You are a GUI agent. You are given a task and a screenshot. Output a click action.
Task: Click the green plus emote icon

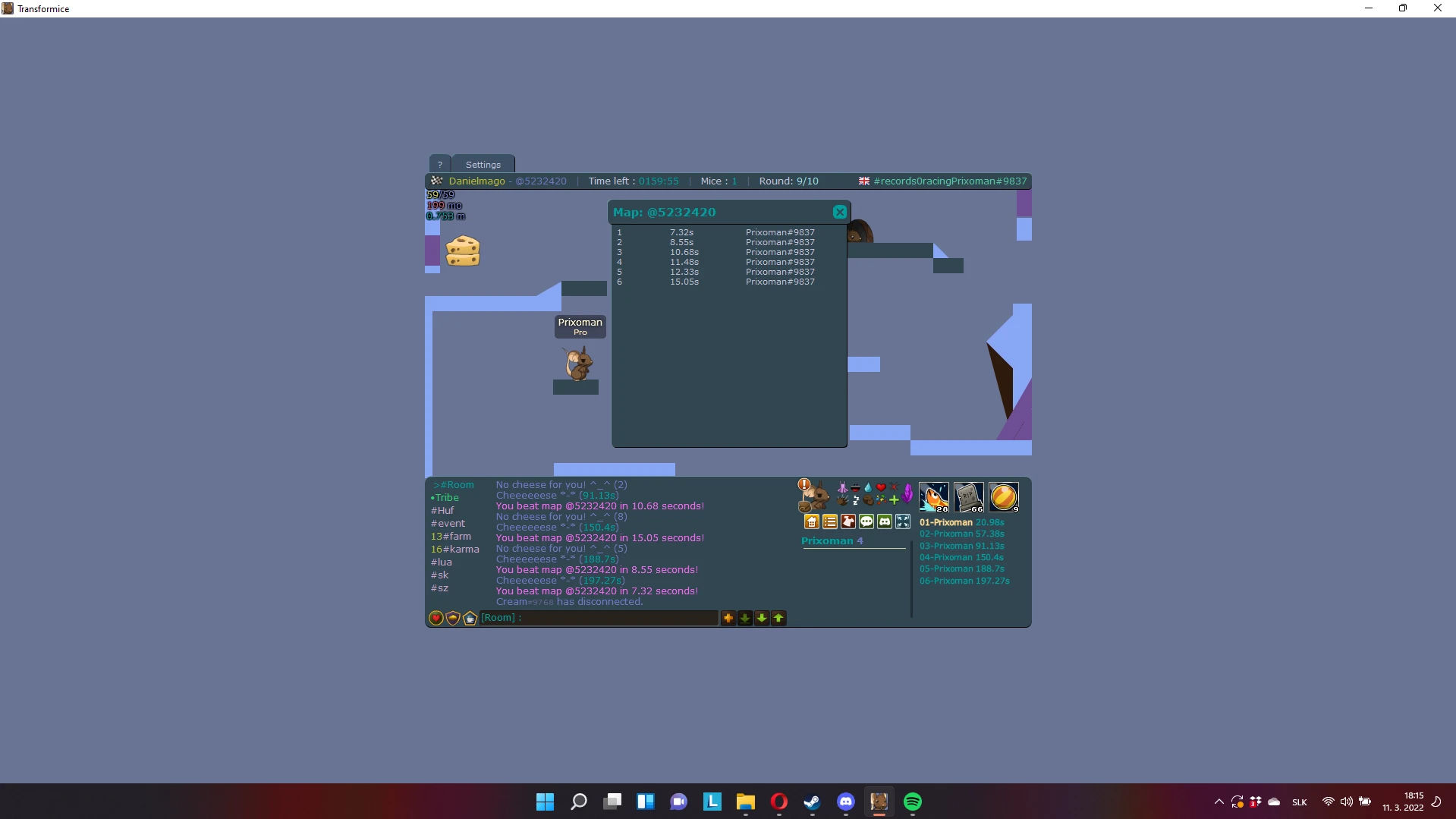point(894,499)
